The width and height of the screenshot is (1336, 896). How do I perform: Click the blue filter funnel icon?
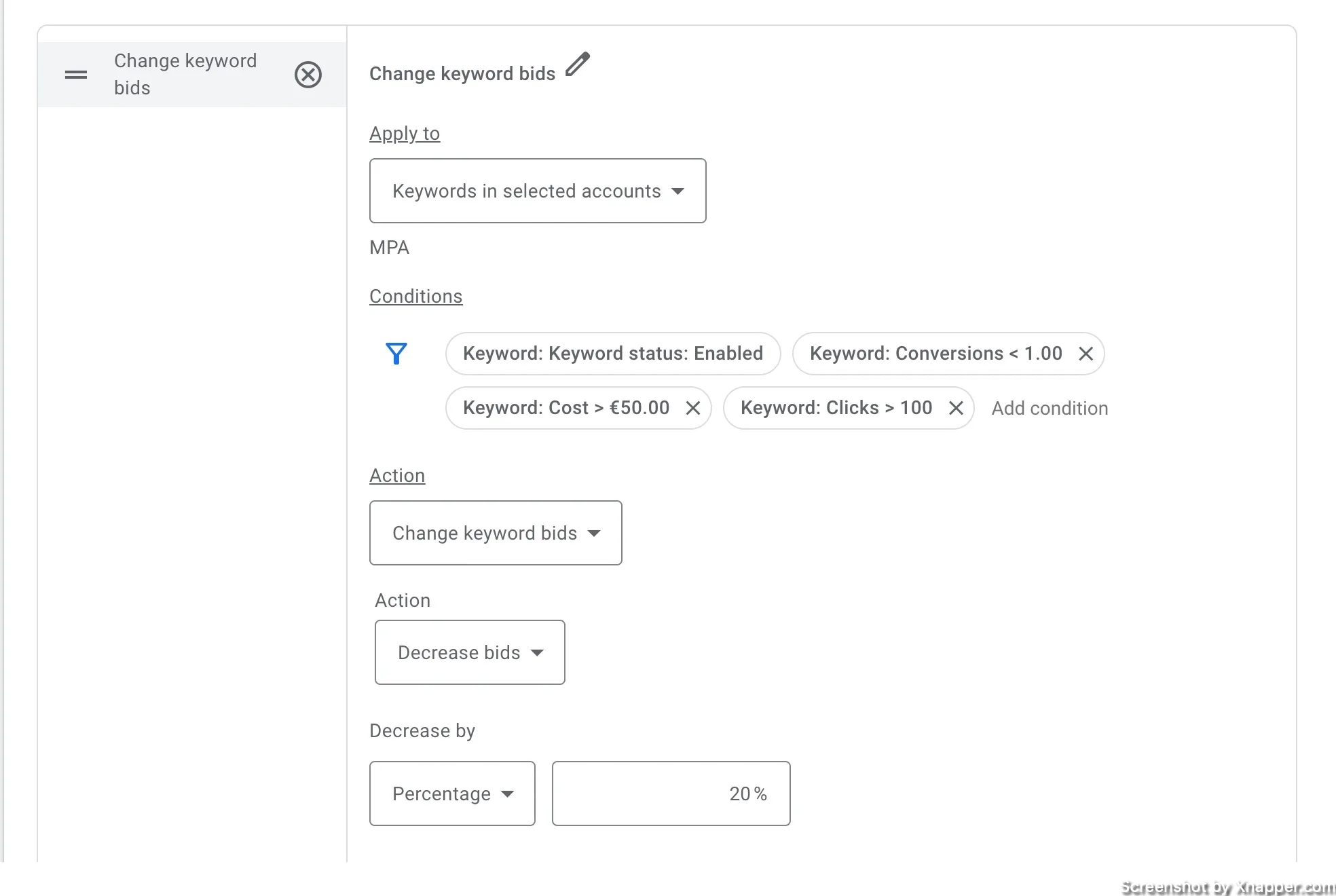(x=396, y=354)
